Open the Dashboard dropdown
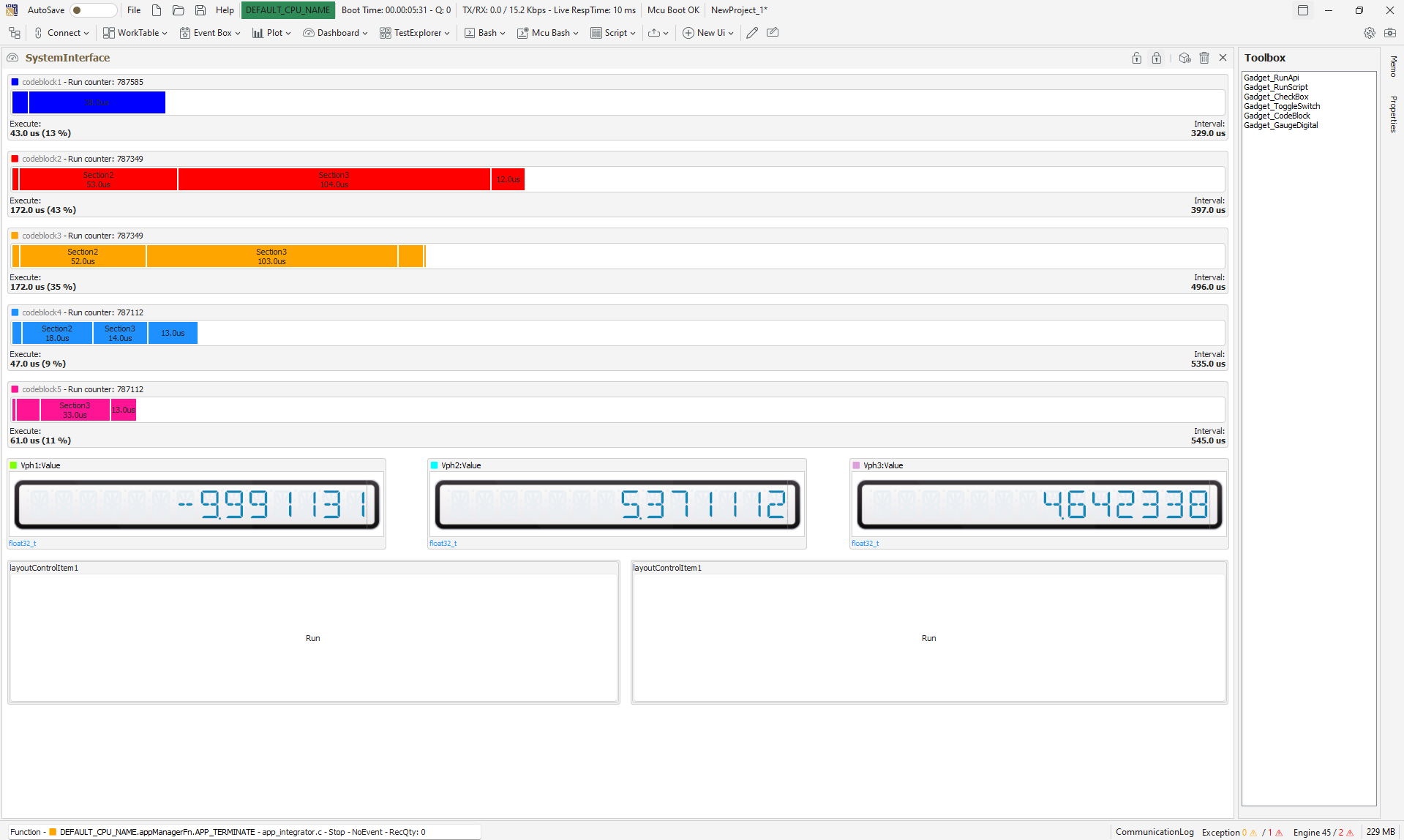This screenshot has width=1404, height=840. click(x=335, y=33)
